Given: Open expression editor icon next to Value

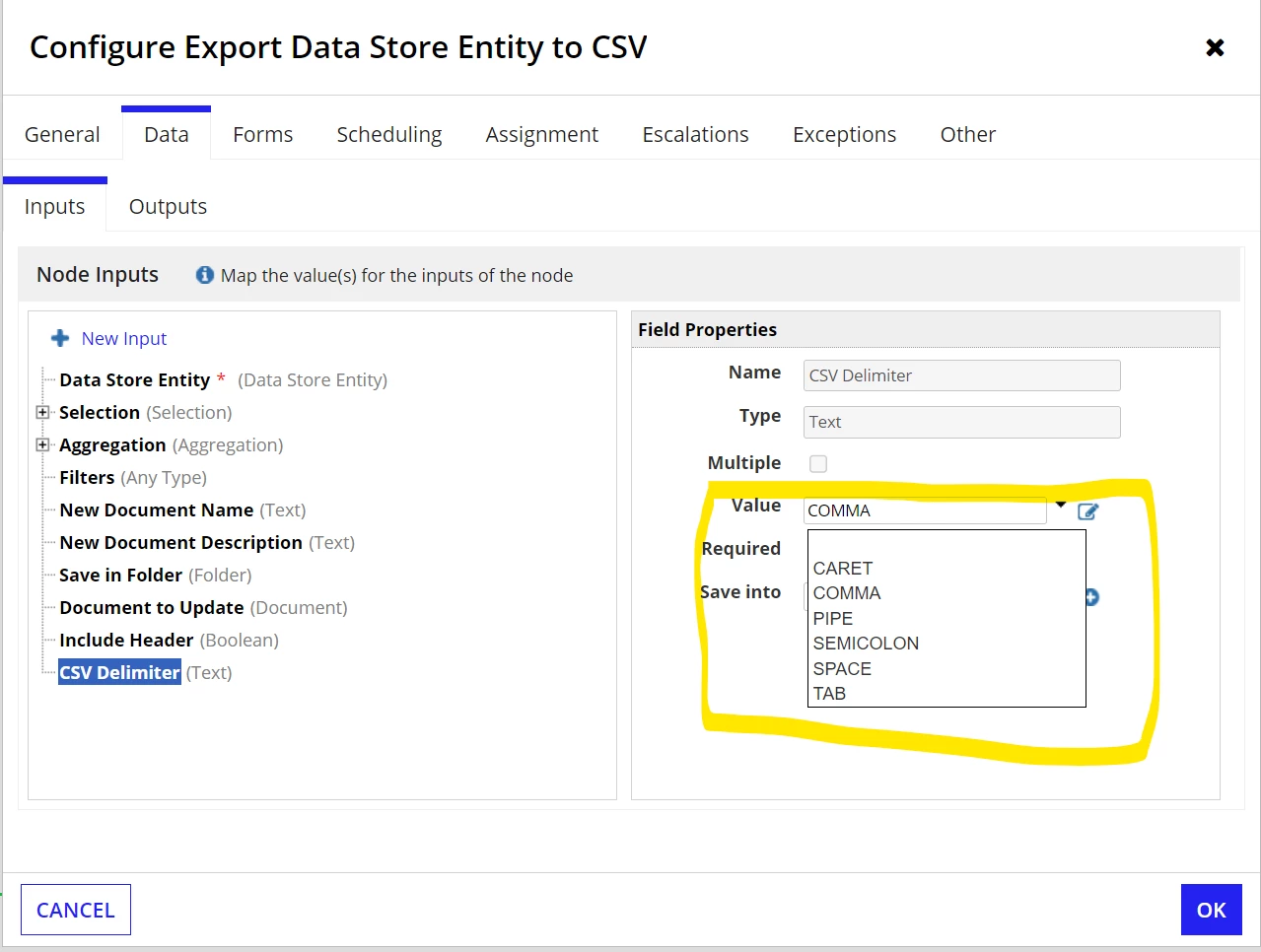Looking at the screenshot, I should point(1087,510).
